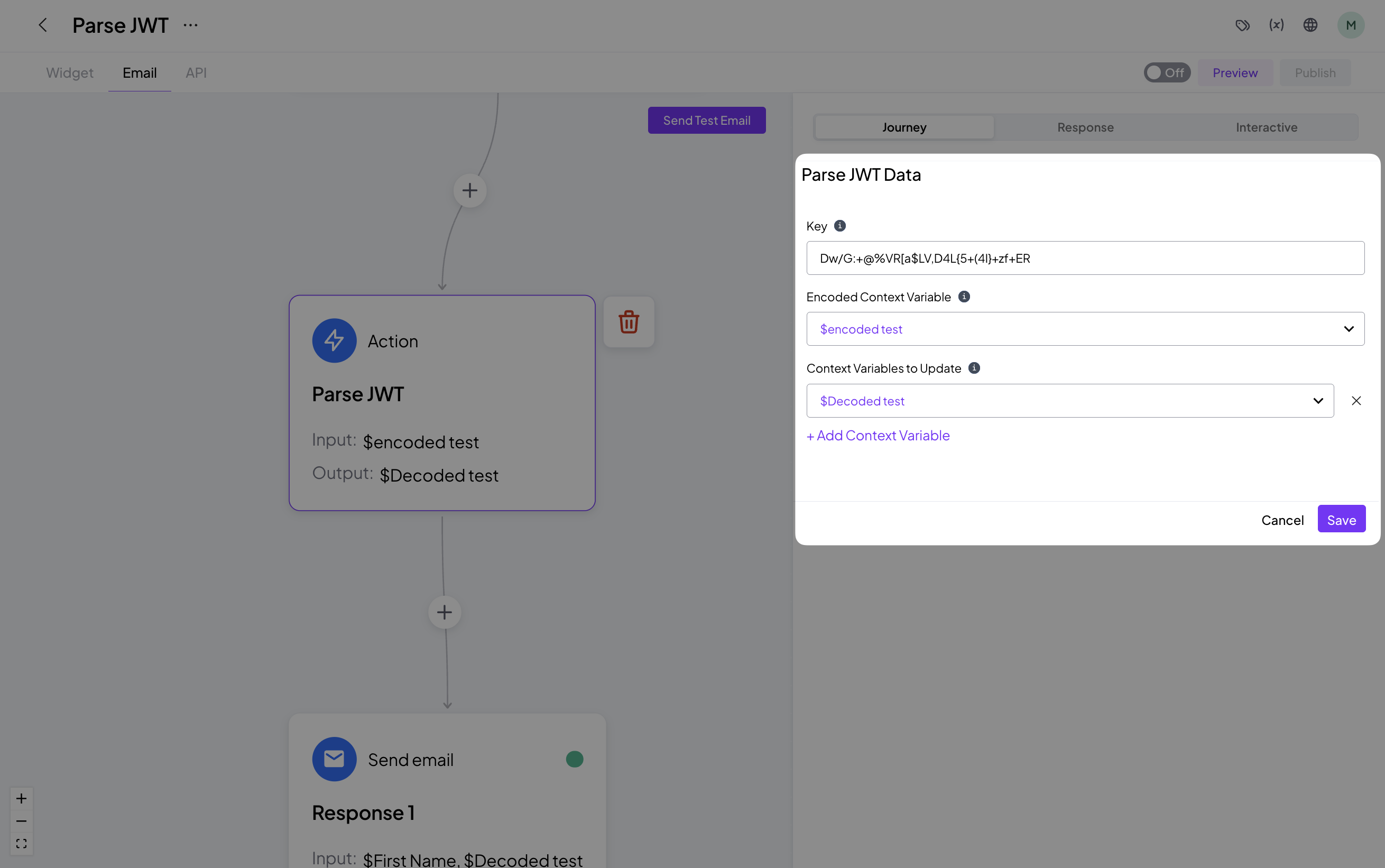Select the Journey tab
The image size is (1385, 868).
coord(904,127)
